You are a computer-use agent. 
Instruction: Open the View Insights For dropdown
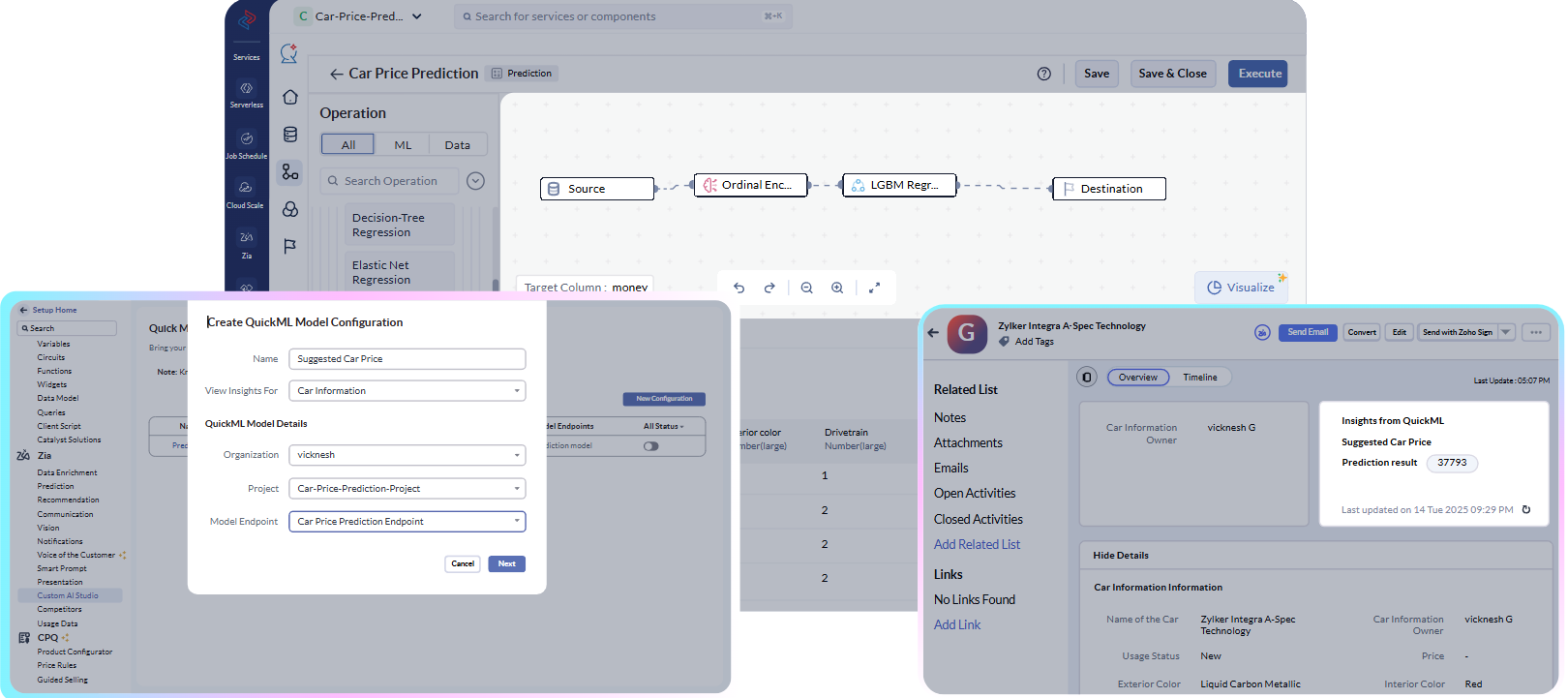(x=407, y=391)
